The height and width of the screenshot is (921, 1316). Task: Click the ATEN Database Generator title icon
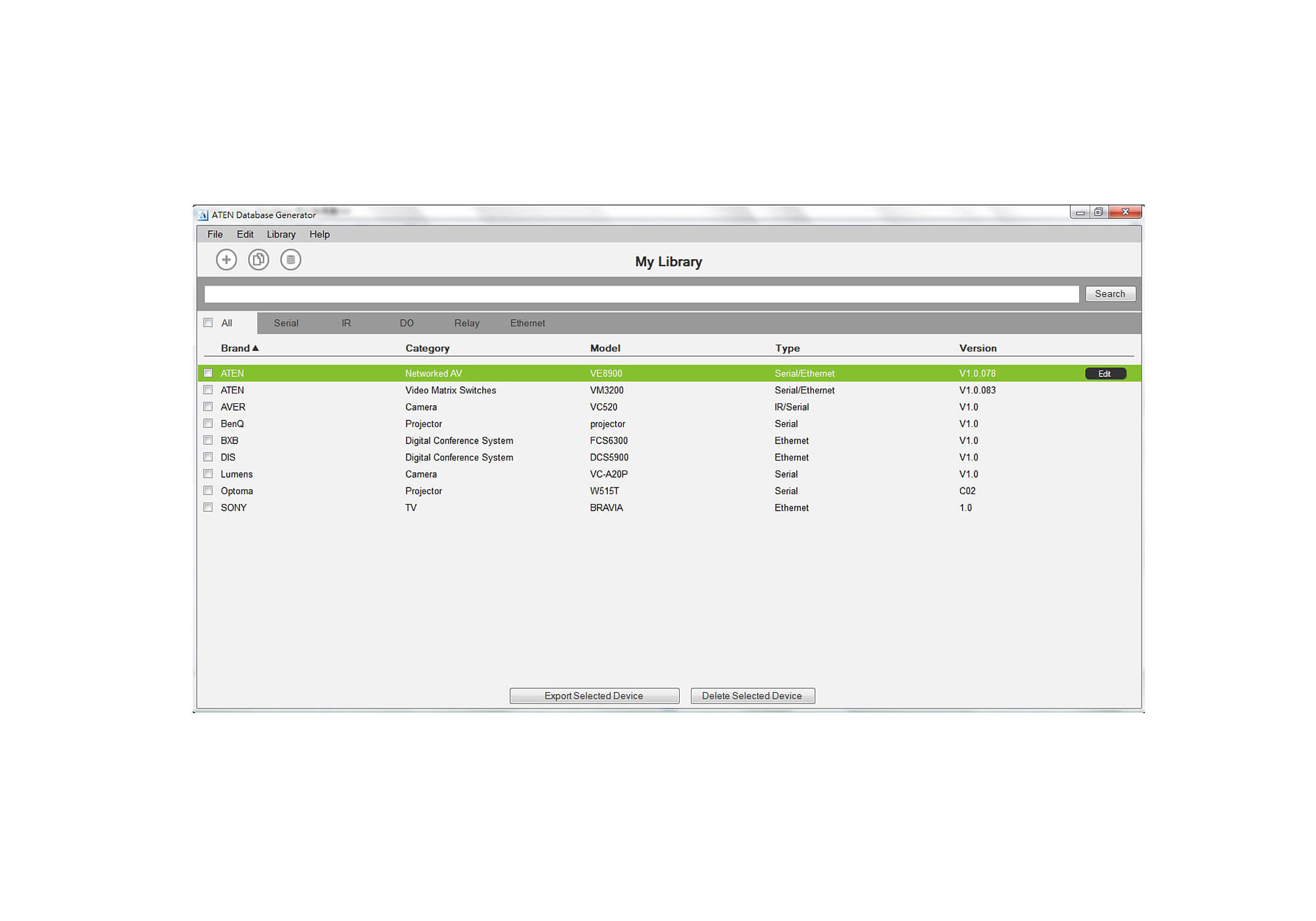(203, 215)
